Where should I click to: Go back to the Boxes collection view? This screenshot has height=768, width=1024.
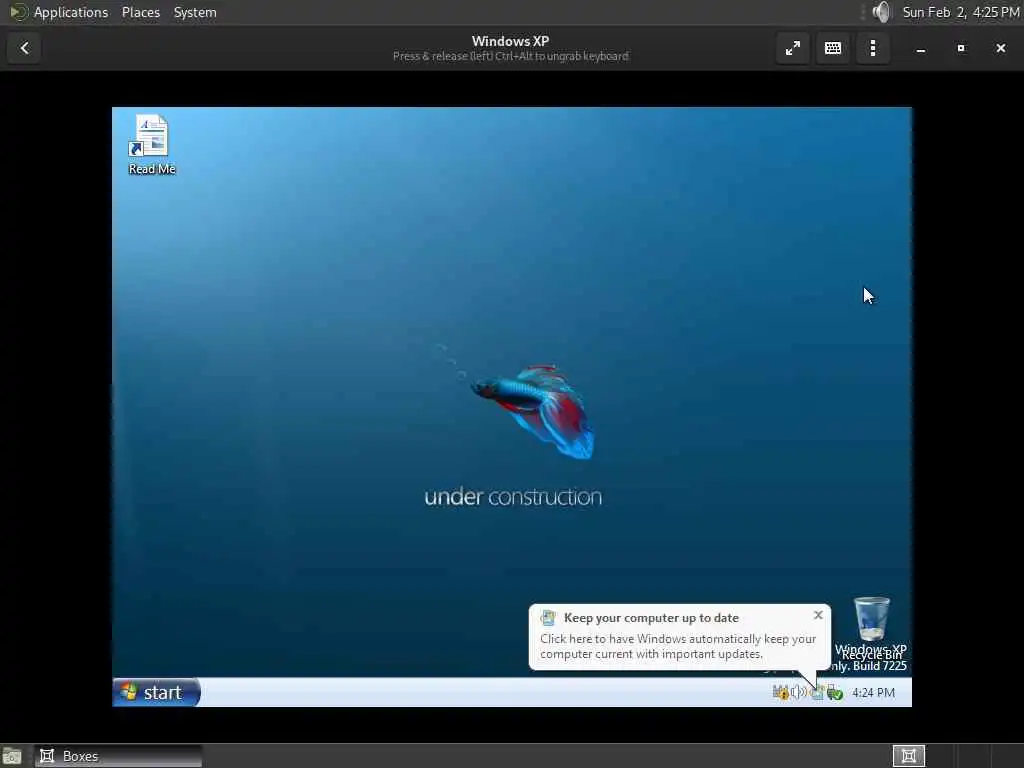click(24, 48)
